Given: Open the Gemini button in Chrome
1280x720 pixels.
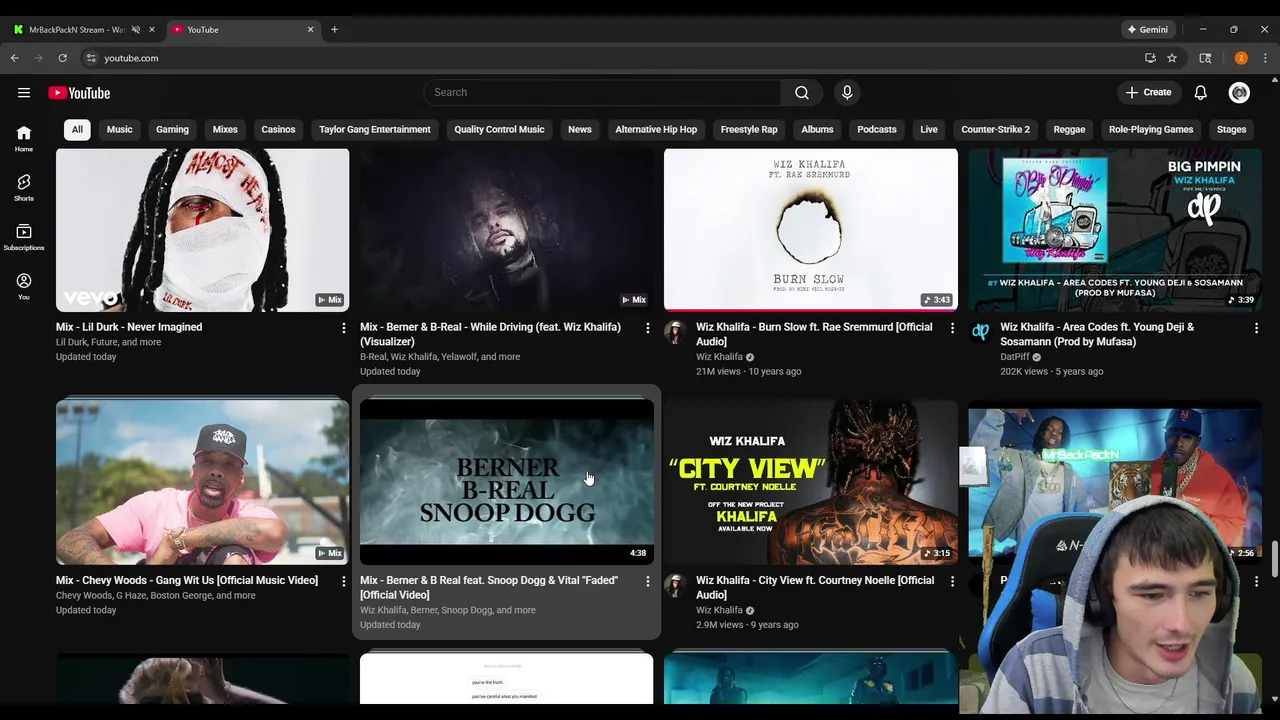Looking at the screenshot, I should click(x=1147, y=29).
